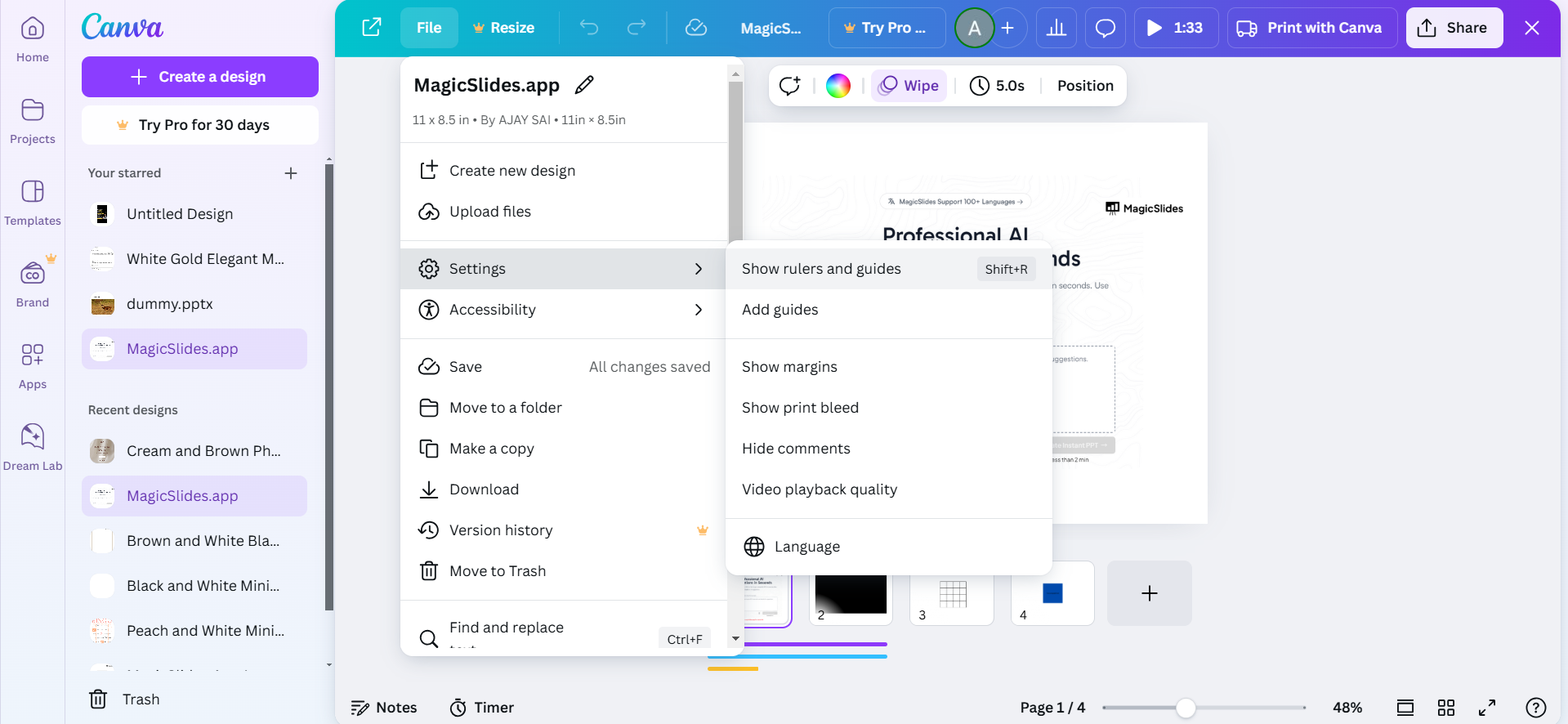Open the Notes panel
This screenshot has height=724, width=1568.
coord(384,708)
